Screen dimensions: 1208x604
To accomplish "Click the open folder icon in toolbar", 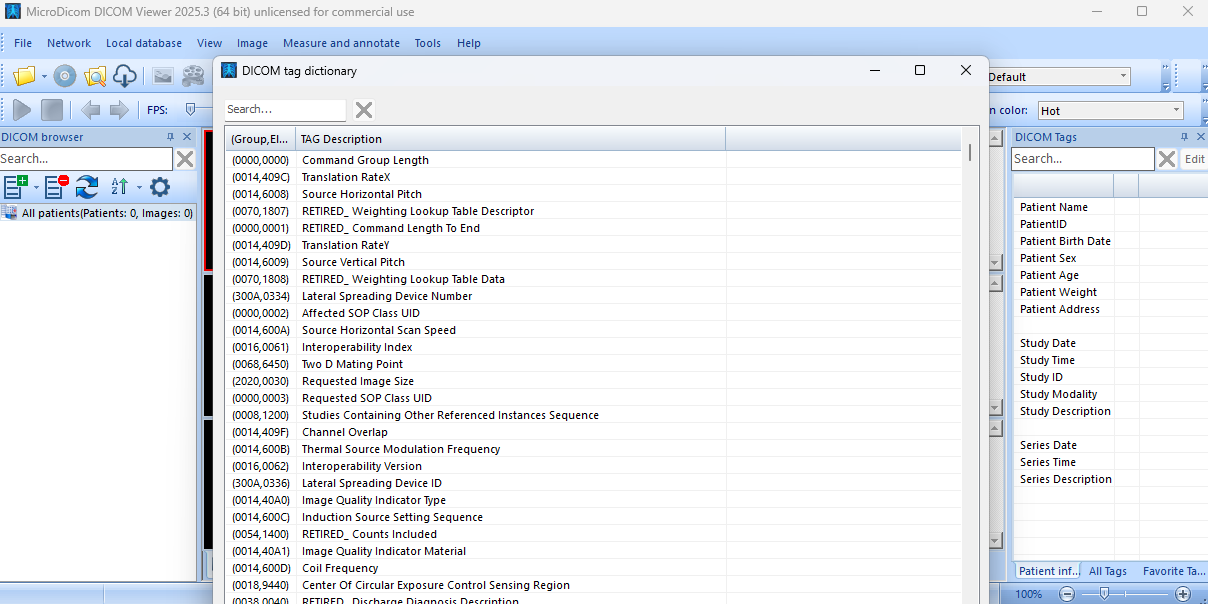I will point(24,76).
